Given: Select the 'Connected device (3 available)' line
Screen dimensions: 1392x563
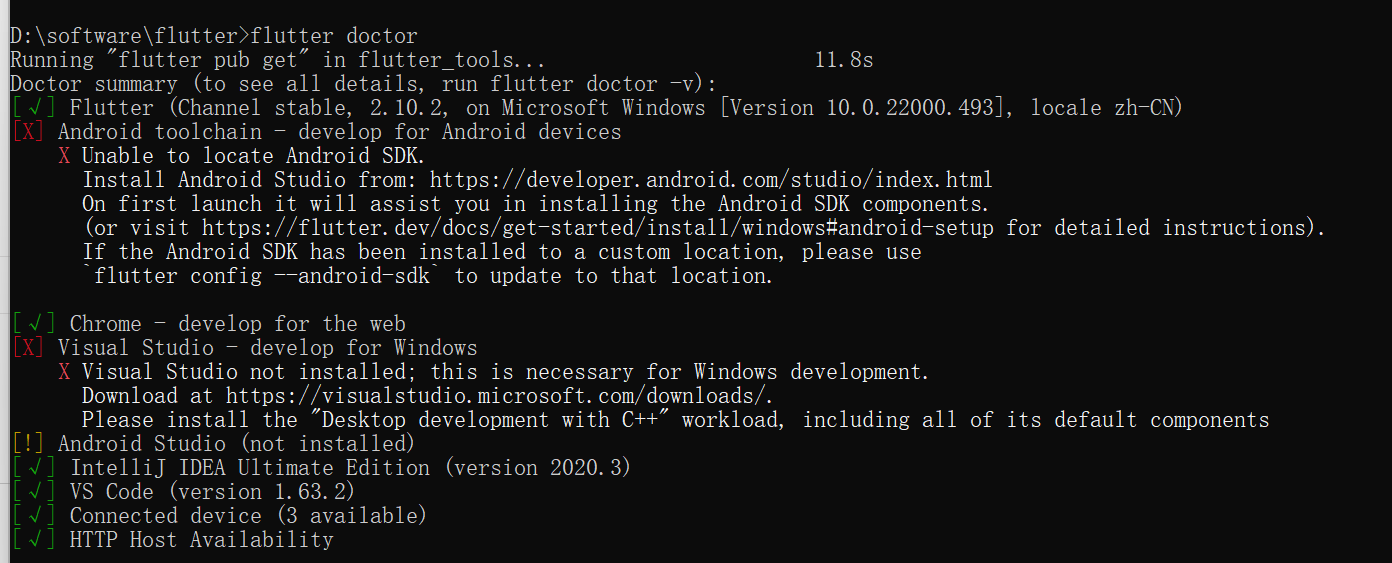Looking at the screenshot, I should [x=219, y=516].
